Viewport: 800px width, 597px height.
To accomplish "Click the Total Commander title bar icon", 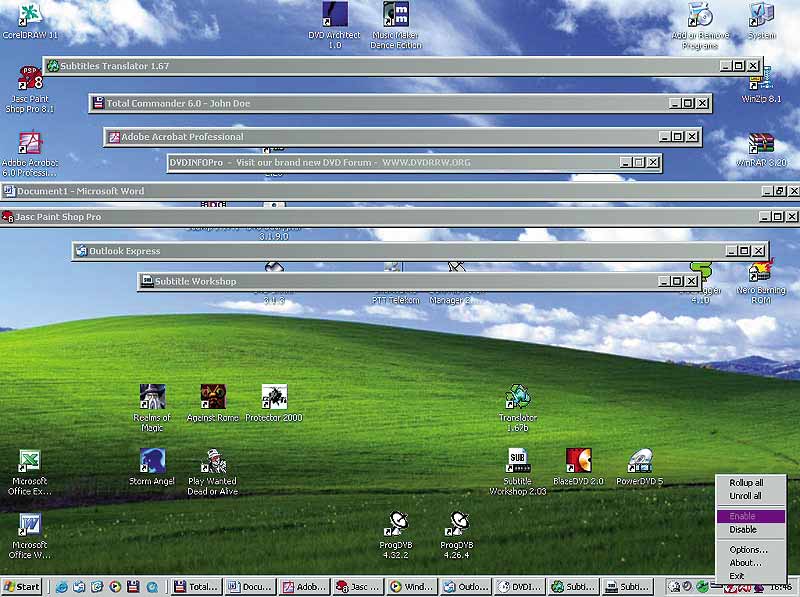I will 98,103.
